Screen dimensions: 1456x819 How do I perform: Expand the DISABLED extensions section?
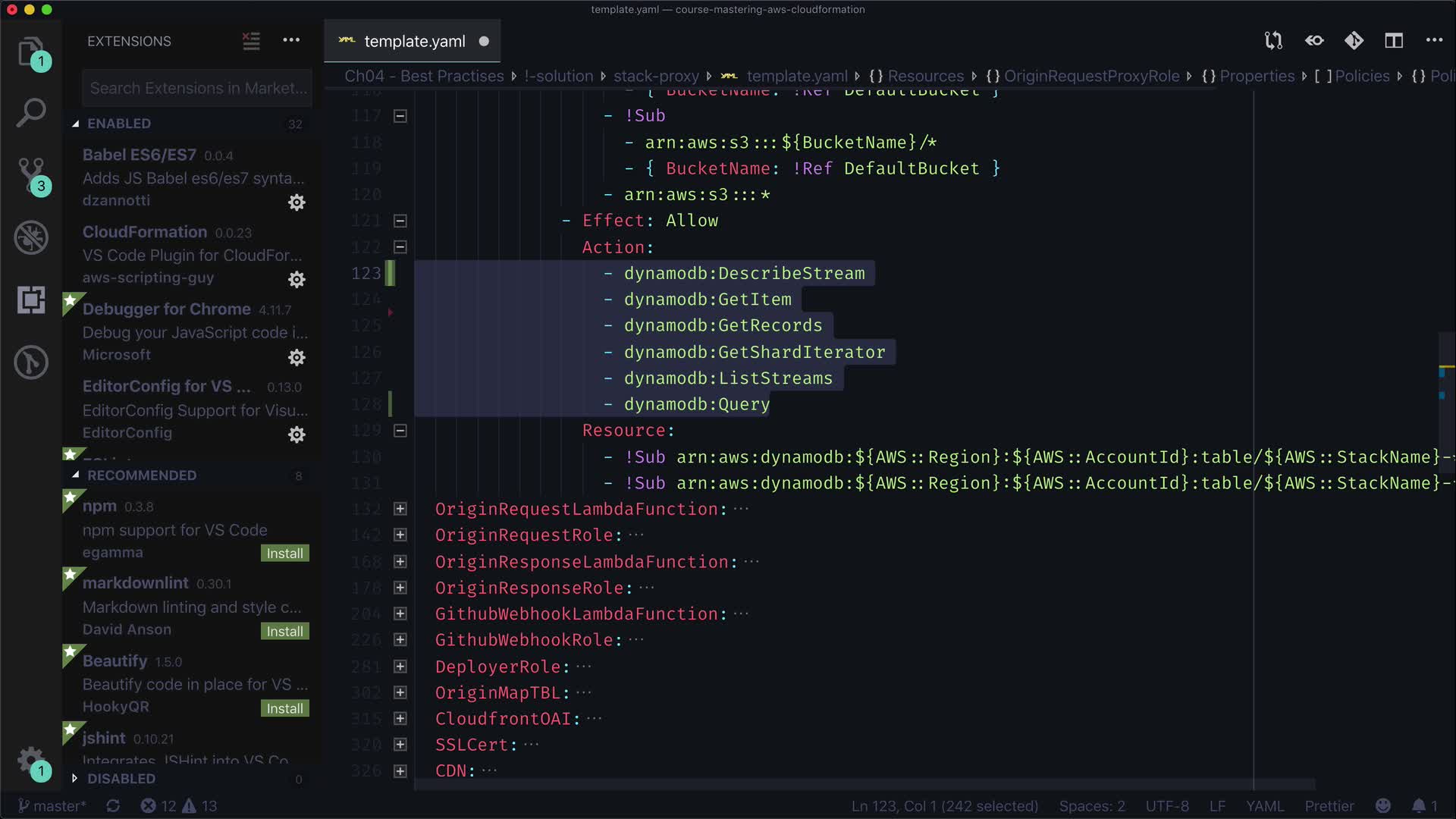121,779
